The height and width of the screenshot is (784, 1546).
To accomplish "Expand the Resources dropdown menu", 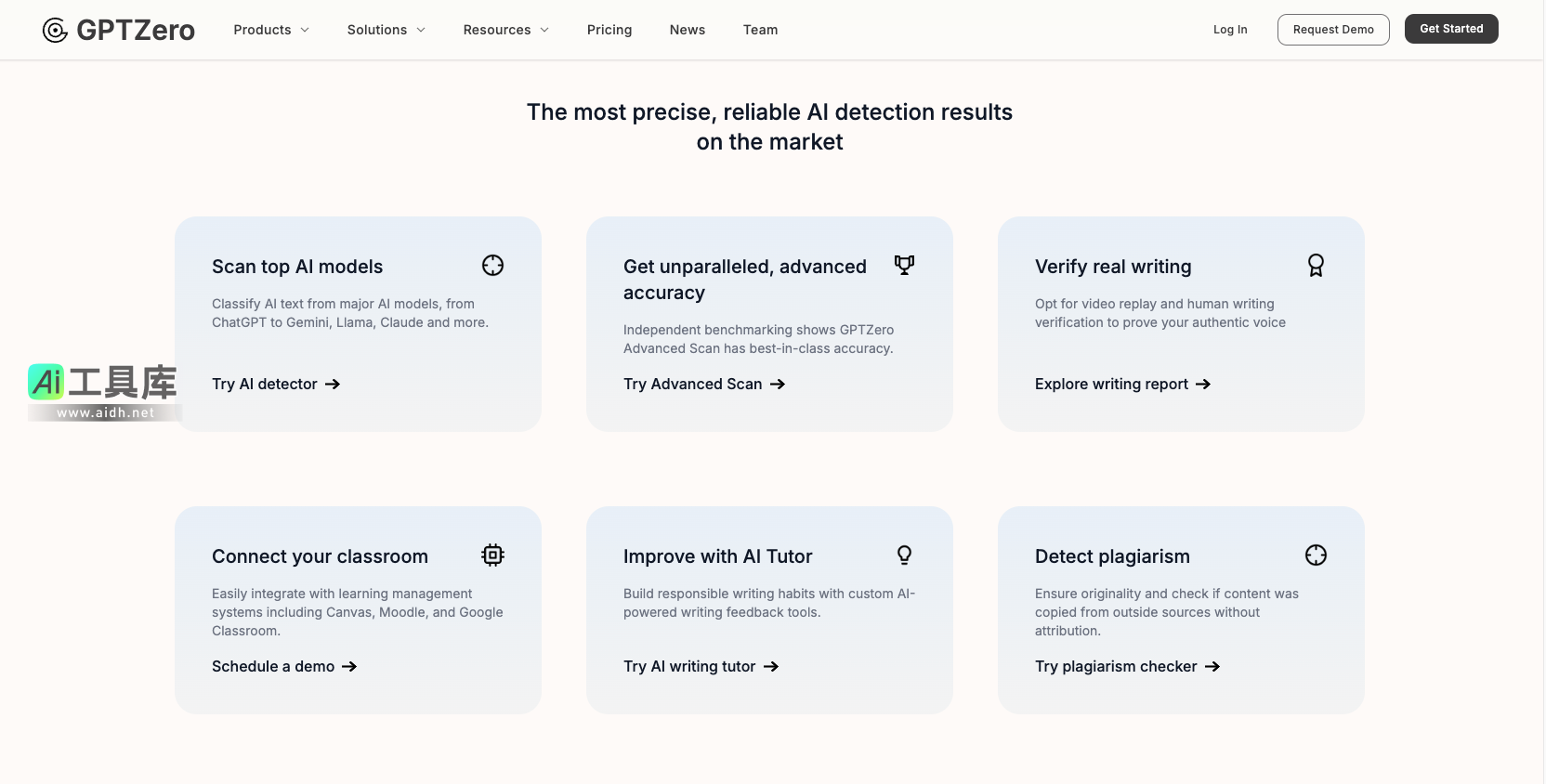I will click(x=505, y=30).
